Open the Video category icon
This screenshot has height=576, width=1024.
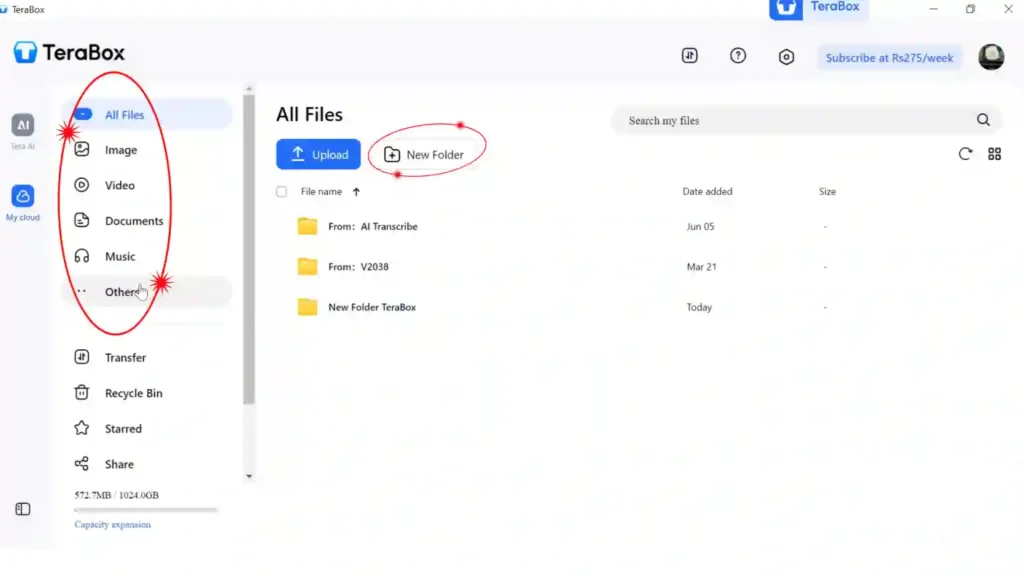coord(82,185)
